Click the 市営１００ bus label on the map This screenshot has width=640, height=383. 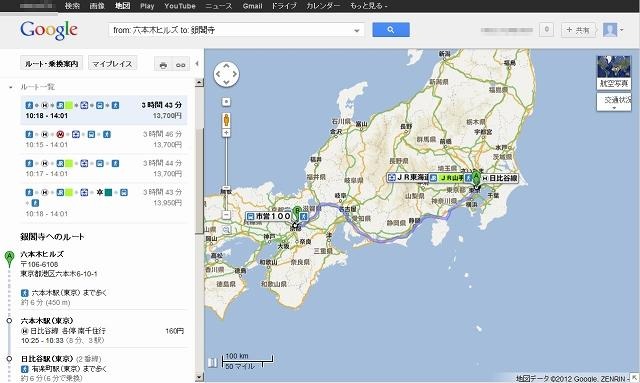click(x=269, y=216)
